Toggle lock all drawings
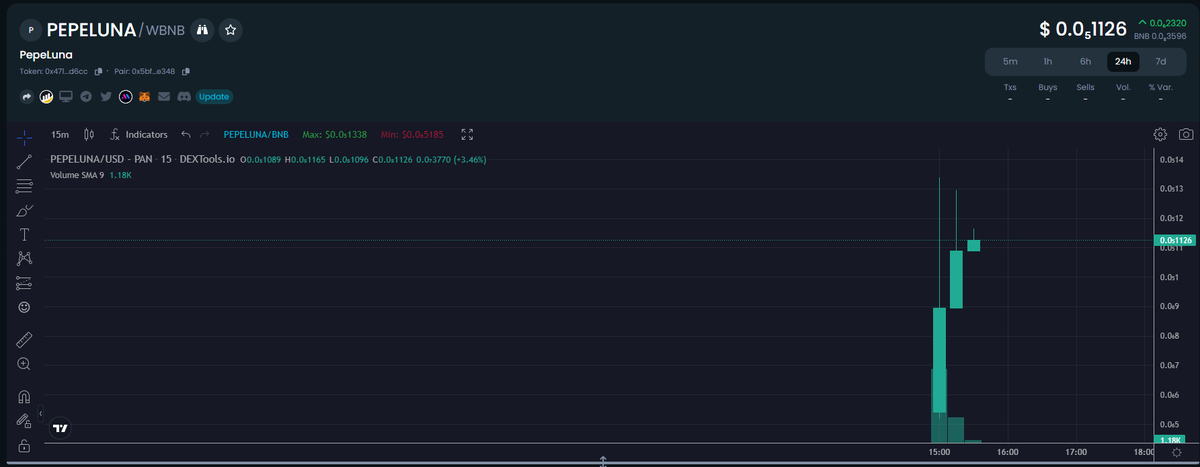 (24, 446)
